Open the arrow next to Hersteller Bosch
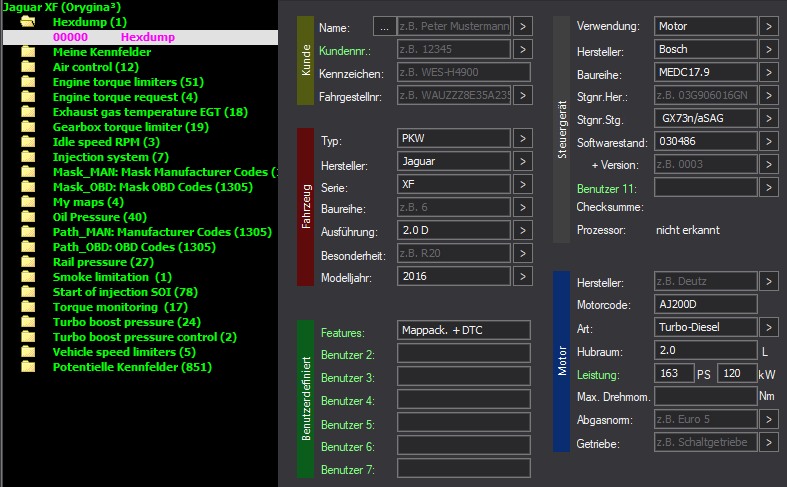787x487 pixels. pyautogui.click(x=769, y=49)
